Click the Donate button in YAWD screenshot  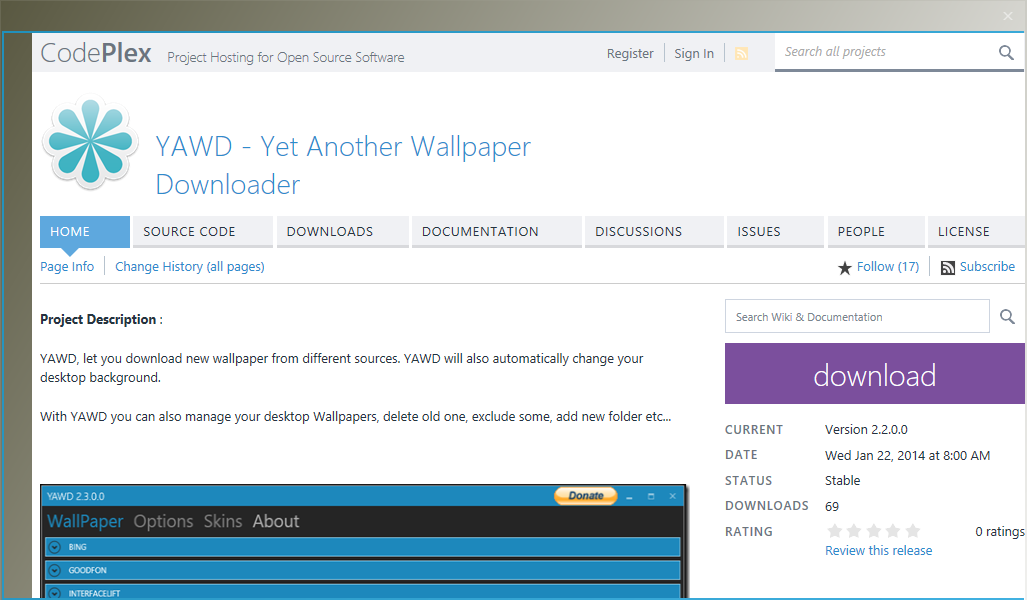click(x=586, y=496)
